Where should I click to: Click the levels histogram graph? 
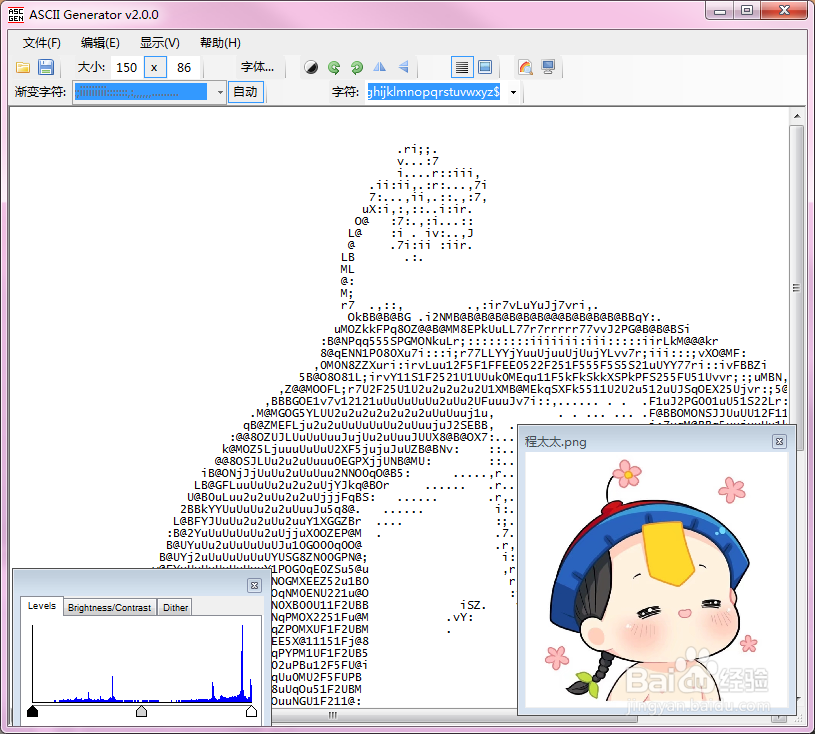coord(142,664)
